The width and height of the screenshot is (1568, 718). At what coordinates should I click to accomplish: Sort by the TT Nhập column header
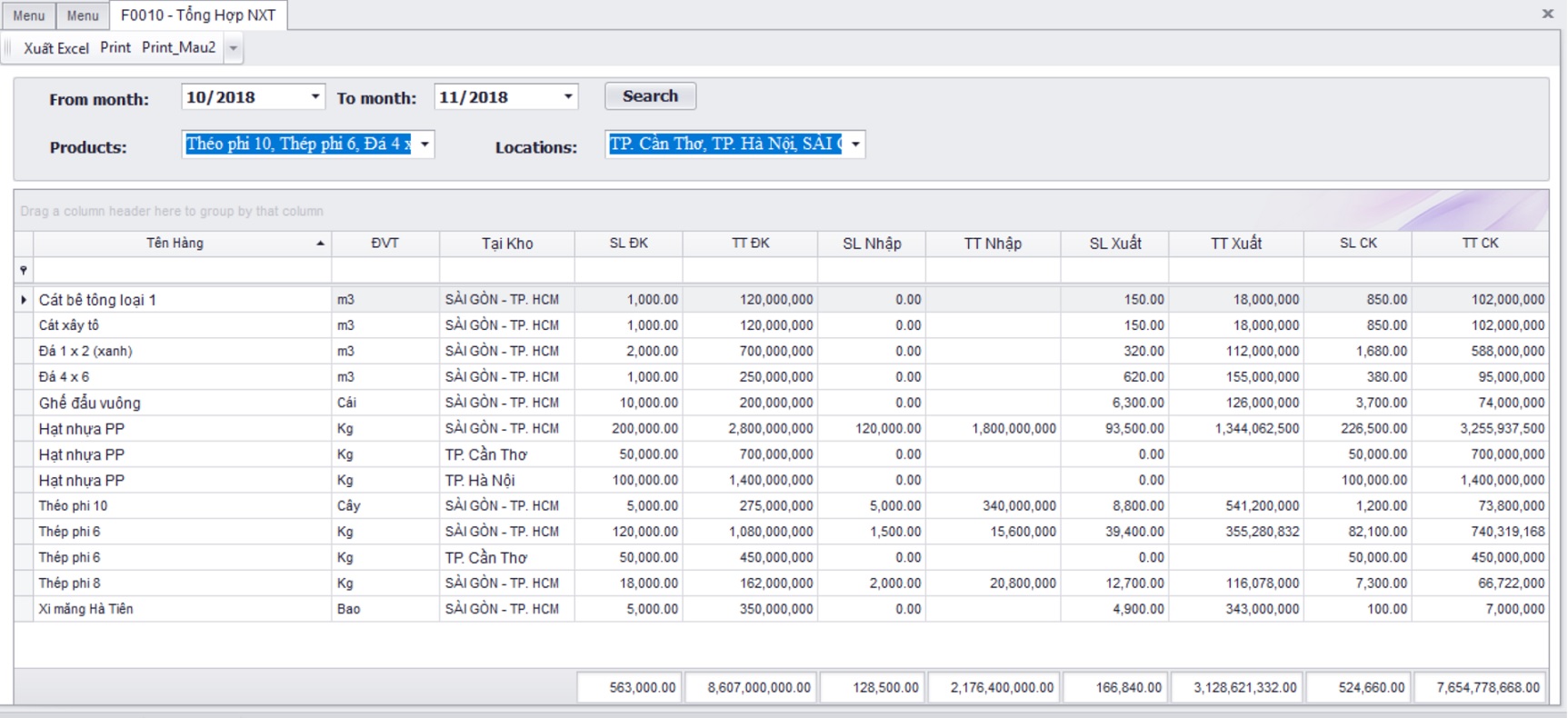[x=993, y=244]
